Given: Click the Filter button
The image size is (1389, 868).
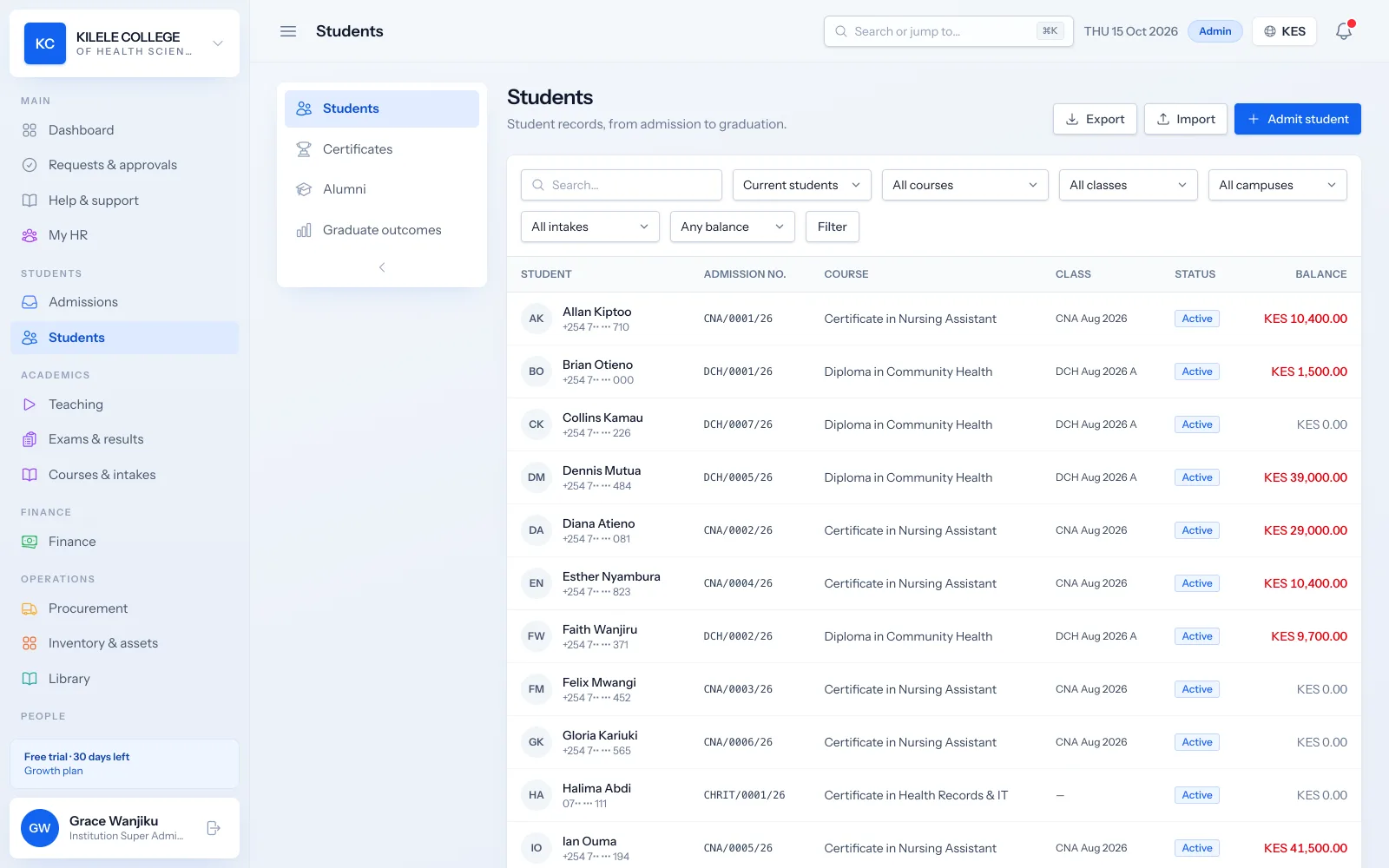Looking at the screenshot, I should point(833,227).
